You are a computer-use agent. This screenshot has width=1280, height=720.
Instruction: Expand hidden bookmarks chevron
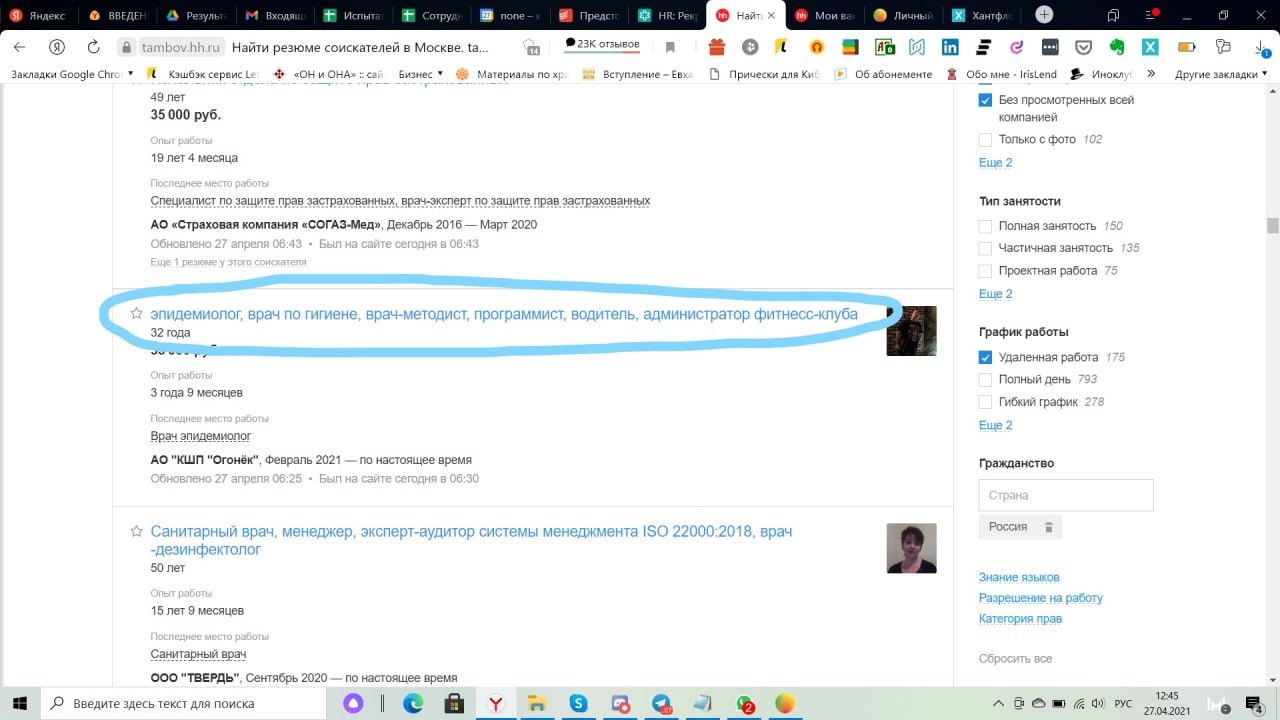1150,74
